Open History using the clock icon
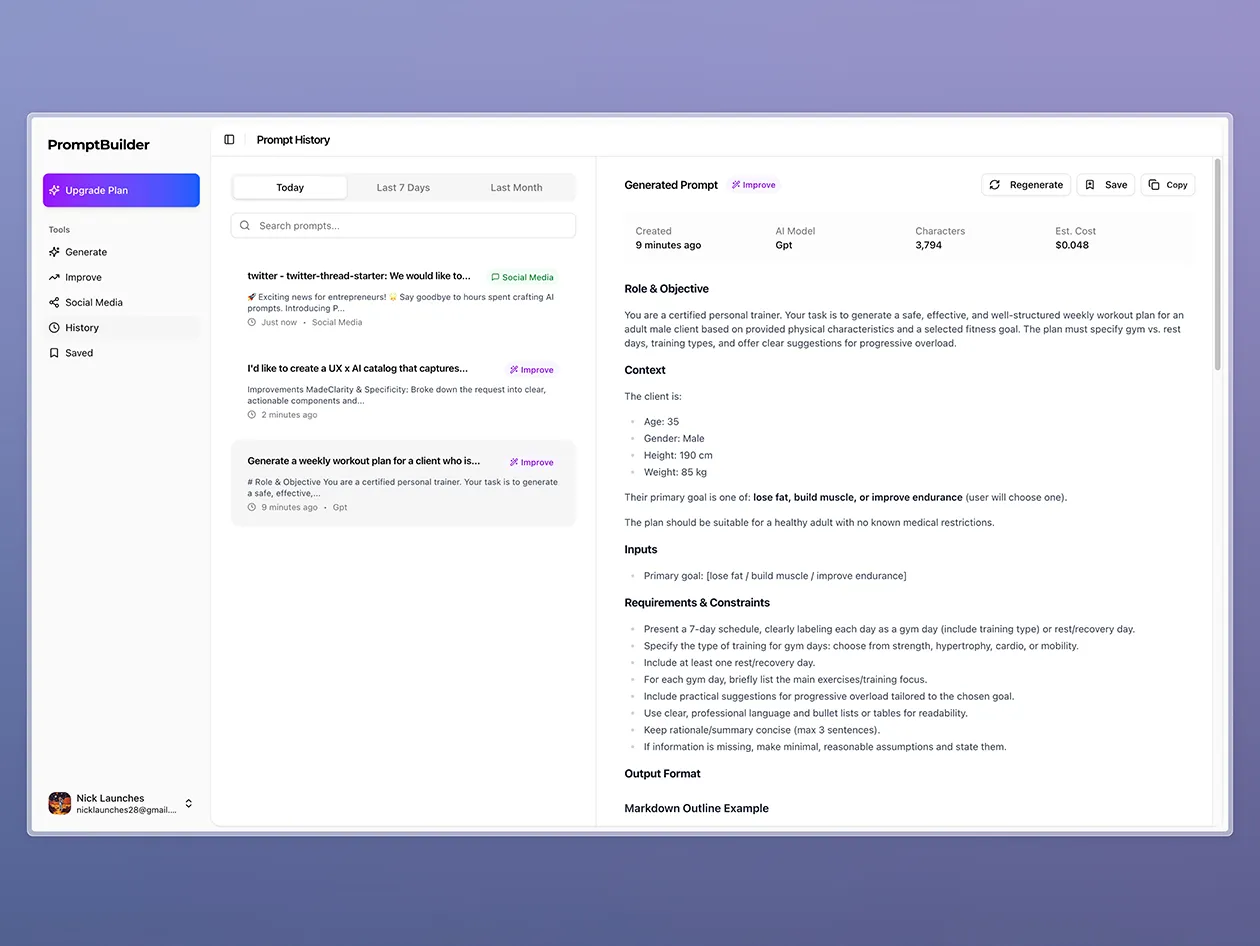This screenshot has width=1260, height=946. tap(57, 327)
